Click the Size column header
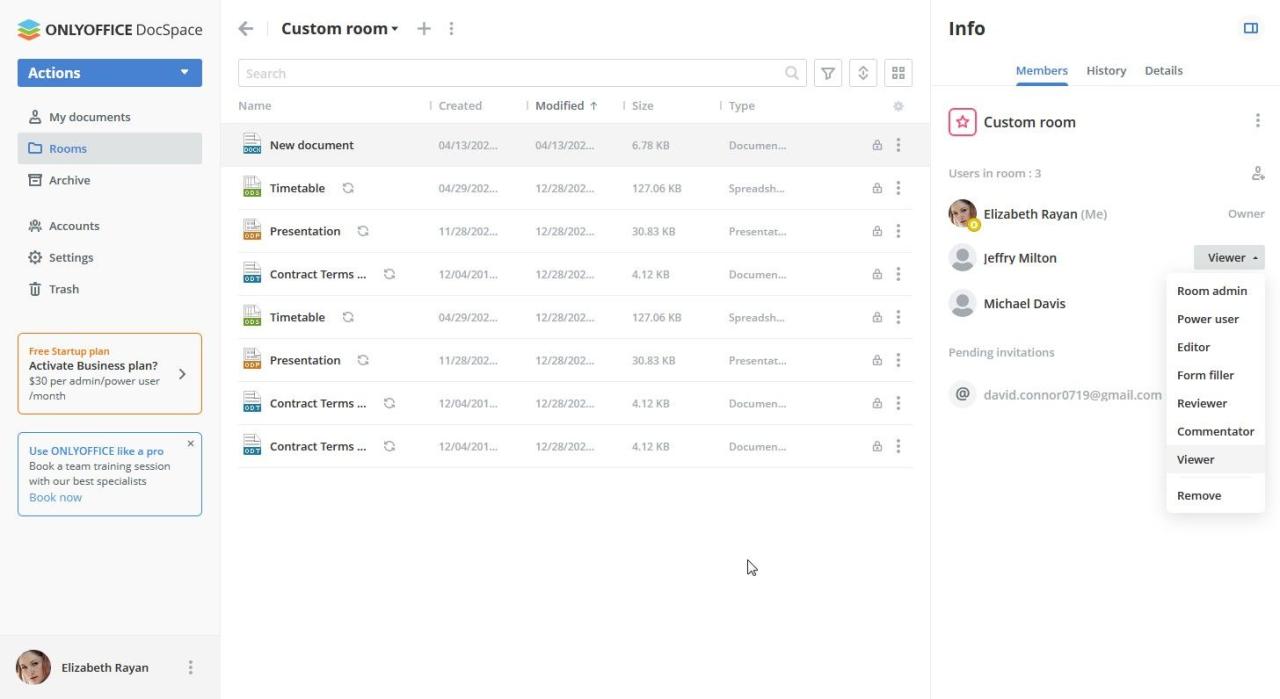The width and height of the screenshot is (1280, 699). 643,106
